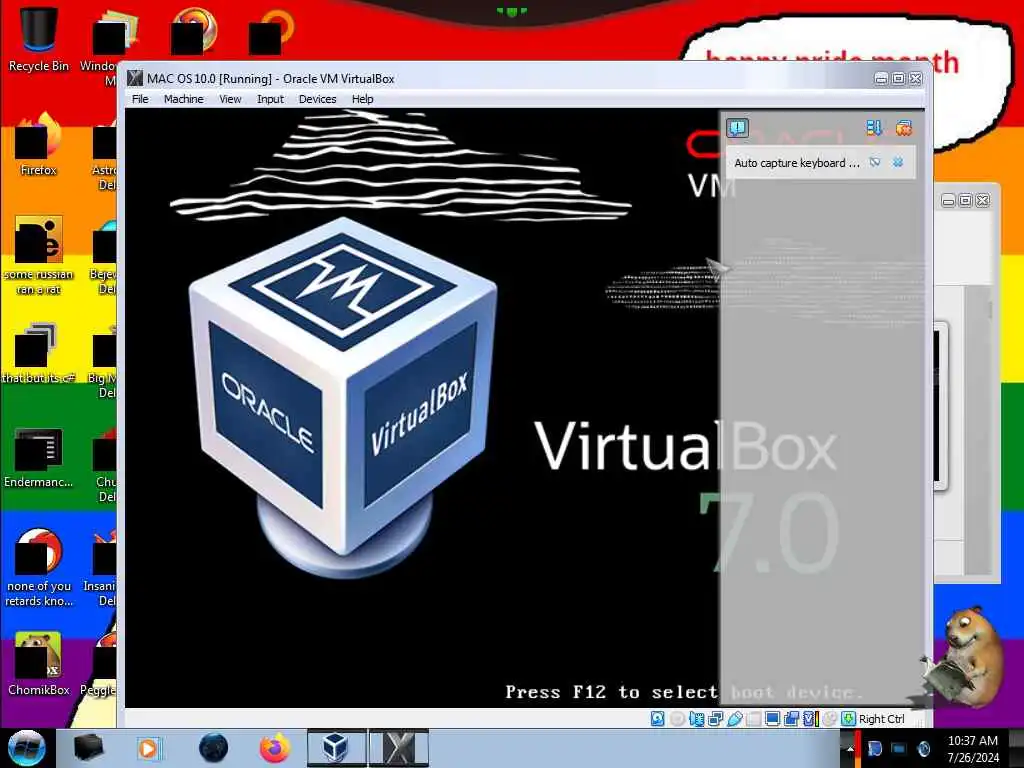Open the Help menu
Viewport: 1024px width, 768px height.
(x=362, y=99)
